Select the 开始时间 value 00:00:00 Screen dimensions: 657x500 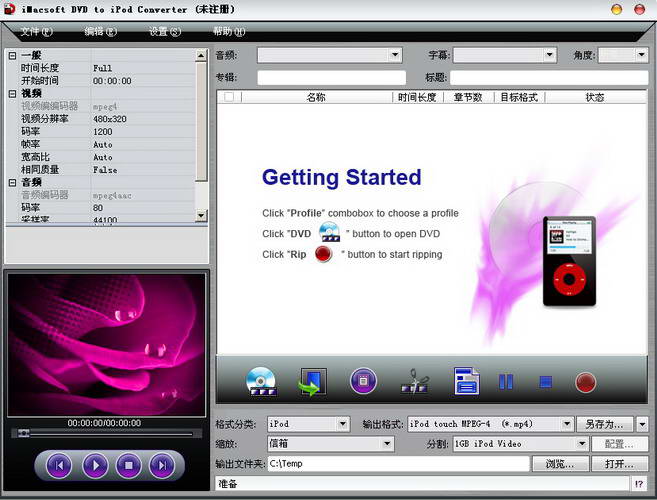[112, 81]
